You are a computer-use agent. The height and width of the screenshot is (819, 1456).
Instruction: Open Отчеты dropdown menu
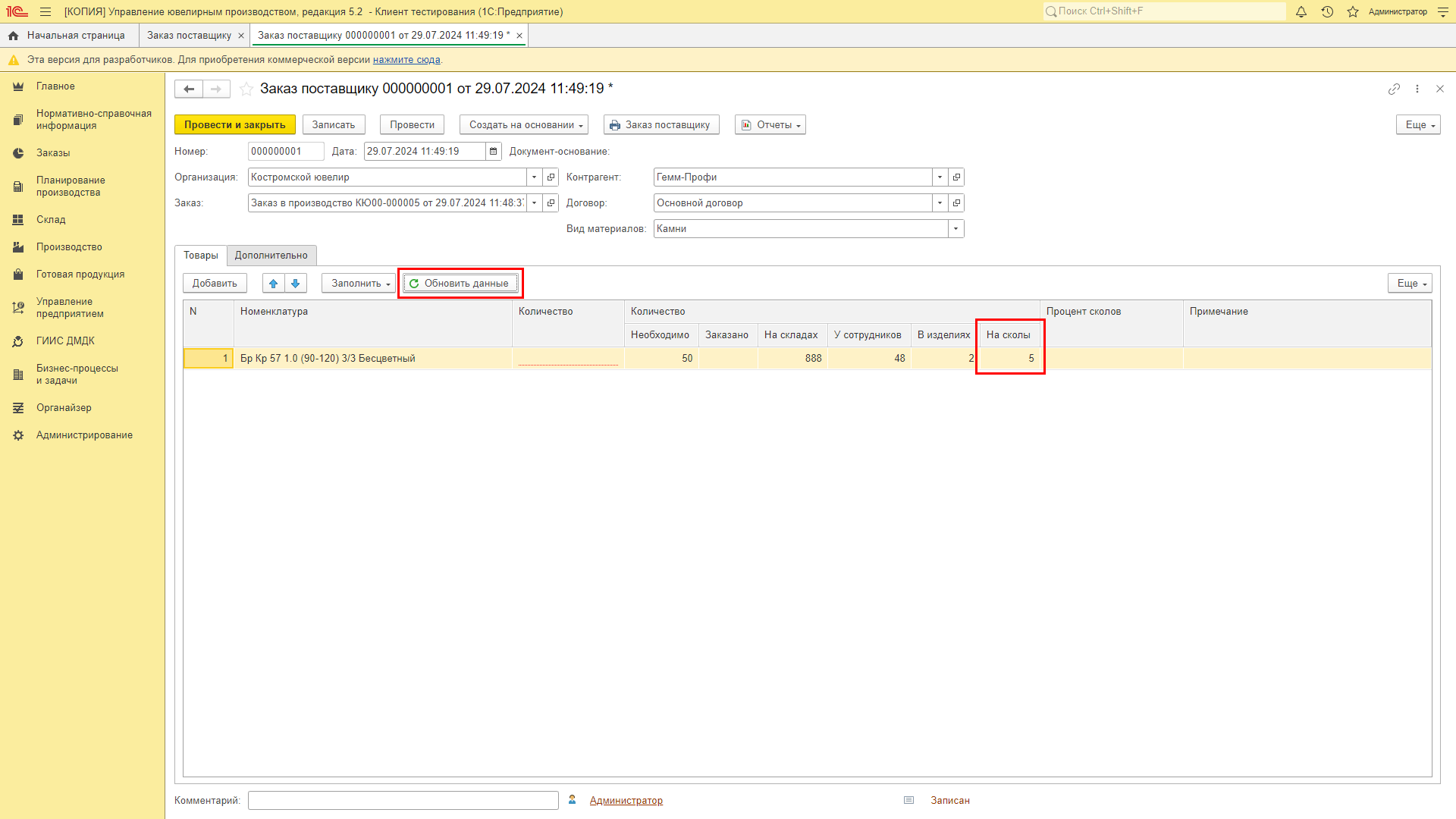pos(770,125)
